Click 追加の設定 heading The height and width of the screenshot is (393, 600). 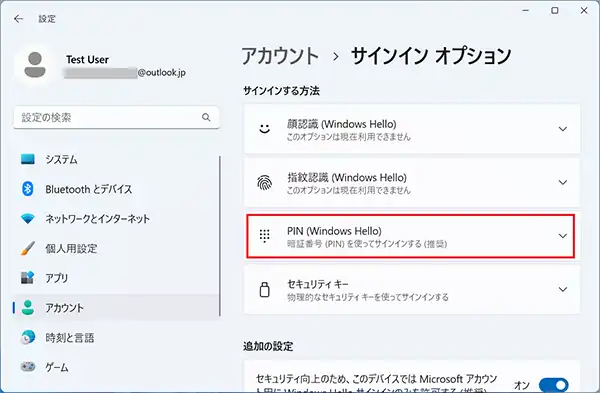pyautogui.click(x=268, y=347)
